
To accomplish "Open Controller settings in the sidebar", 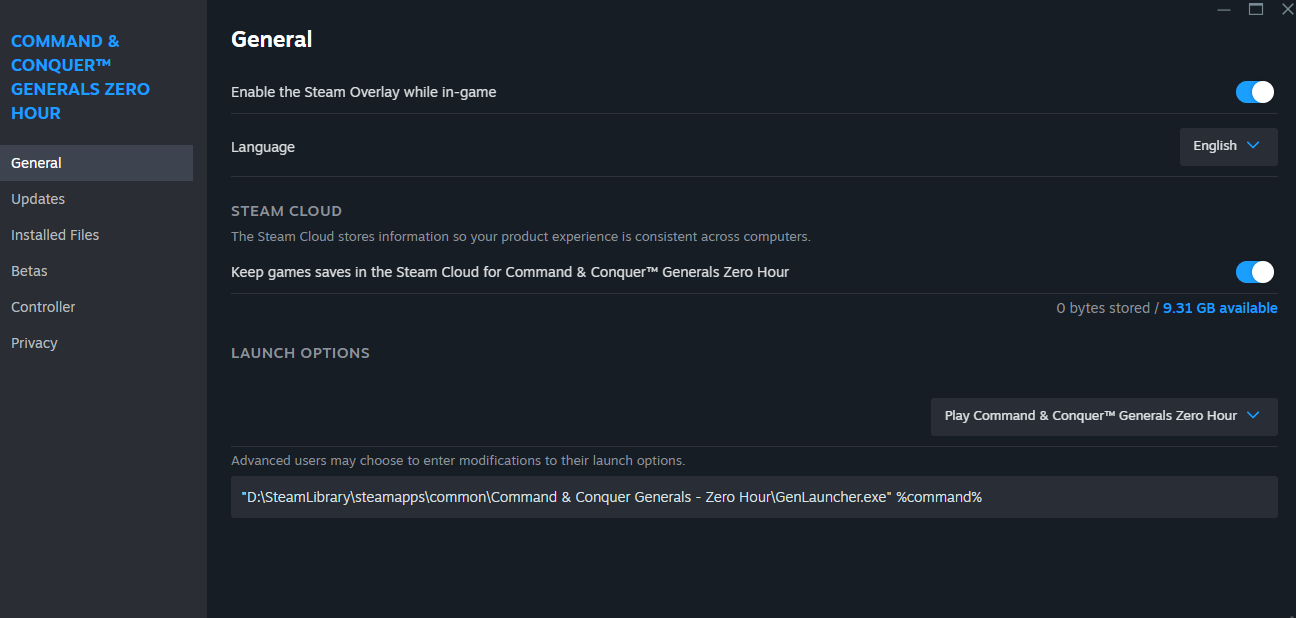I will (43, 307).
